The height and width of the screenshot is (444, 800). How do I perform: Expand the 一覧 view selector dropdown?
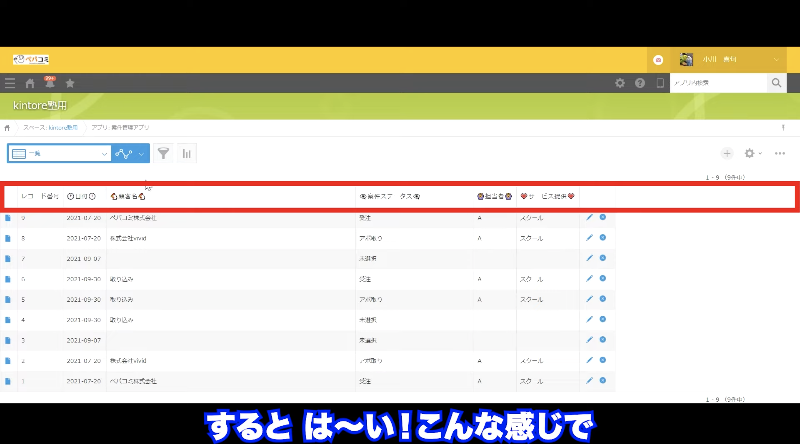click(105, 153)
